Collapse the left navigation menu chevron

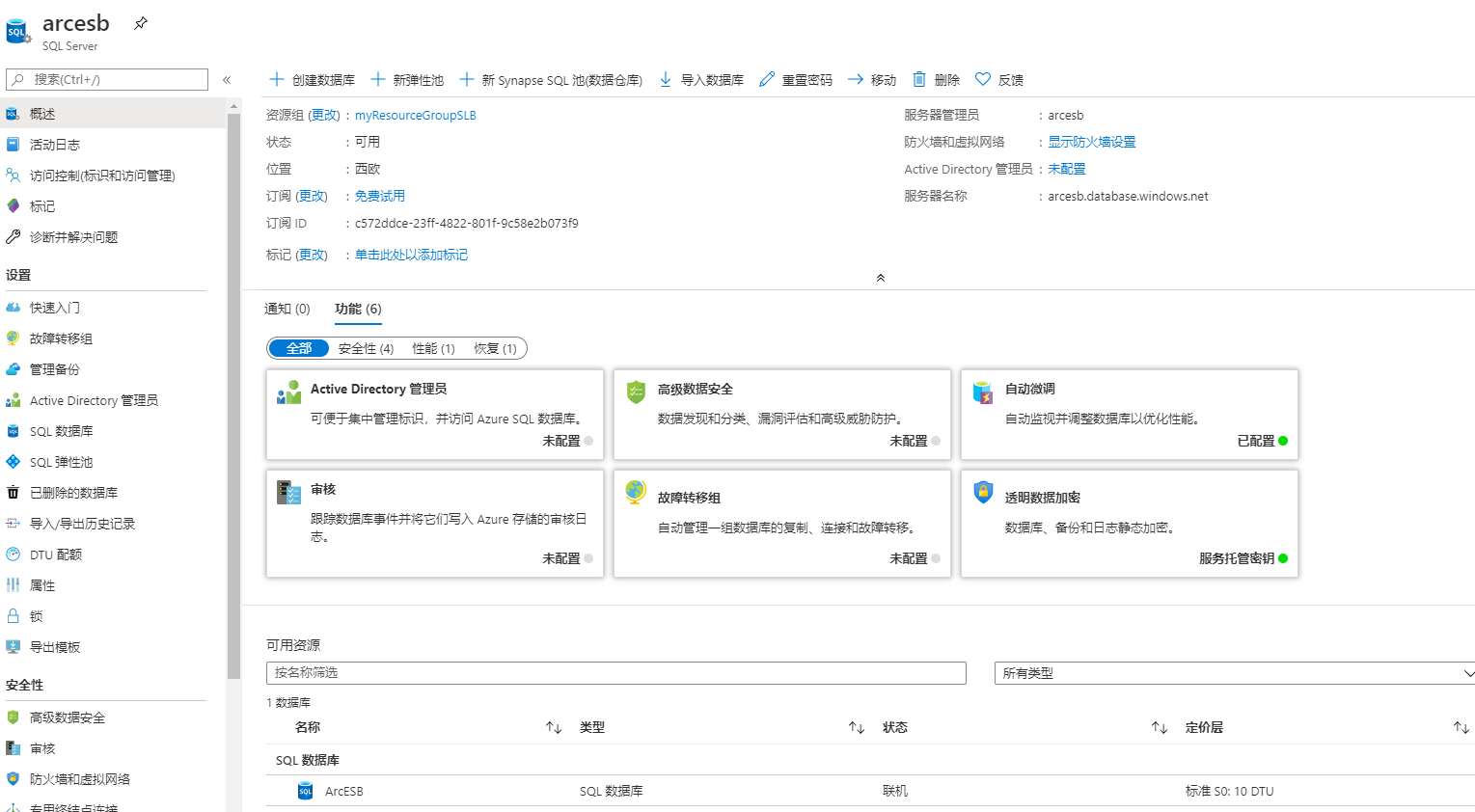click(x=227, y=80)
